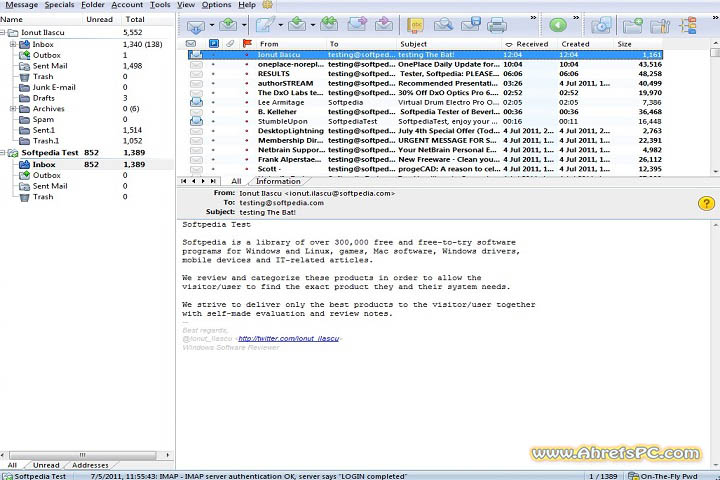Click the Print message icon
Image resolution: width=720 pixels, height=480 pixels.
coord(497,25)
